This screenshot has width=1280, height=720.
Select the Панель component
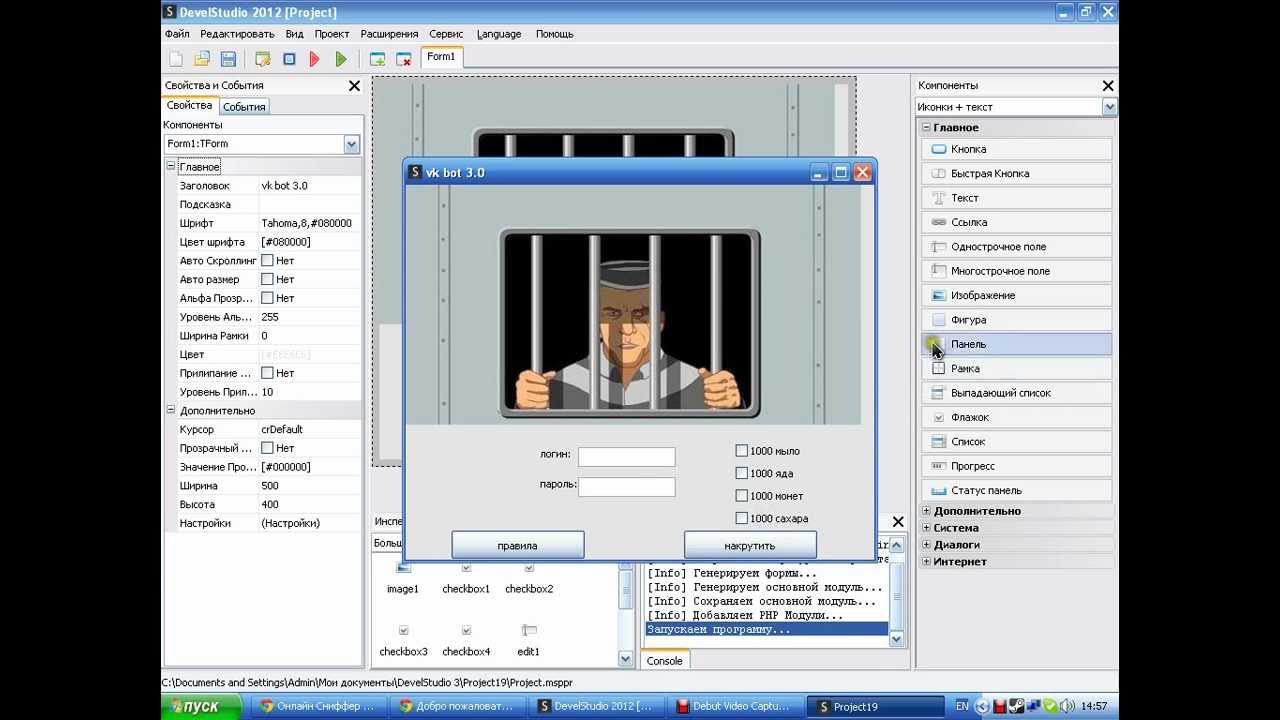[1016, 344]
